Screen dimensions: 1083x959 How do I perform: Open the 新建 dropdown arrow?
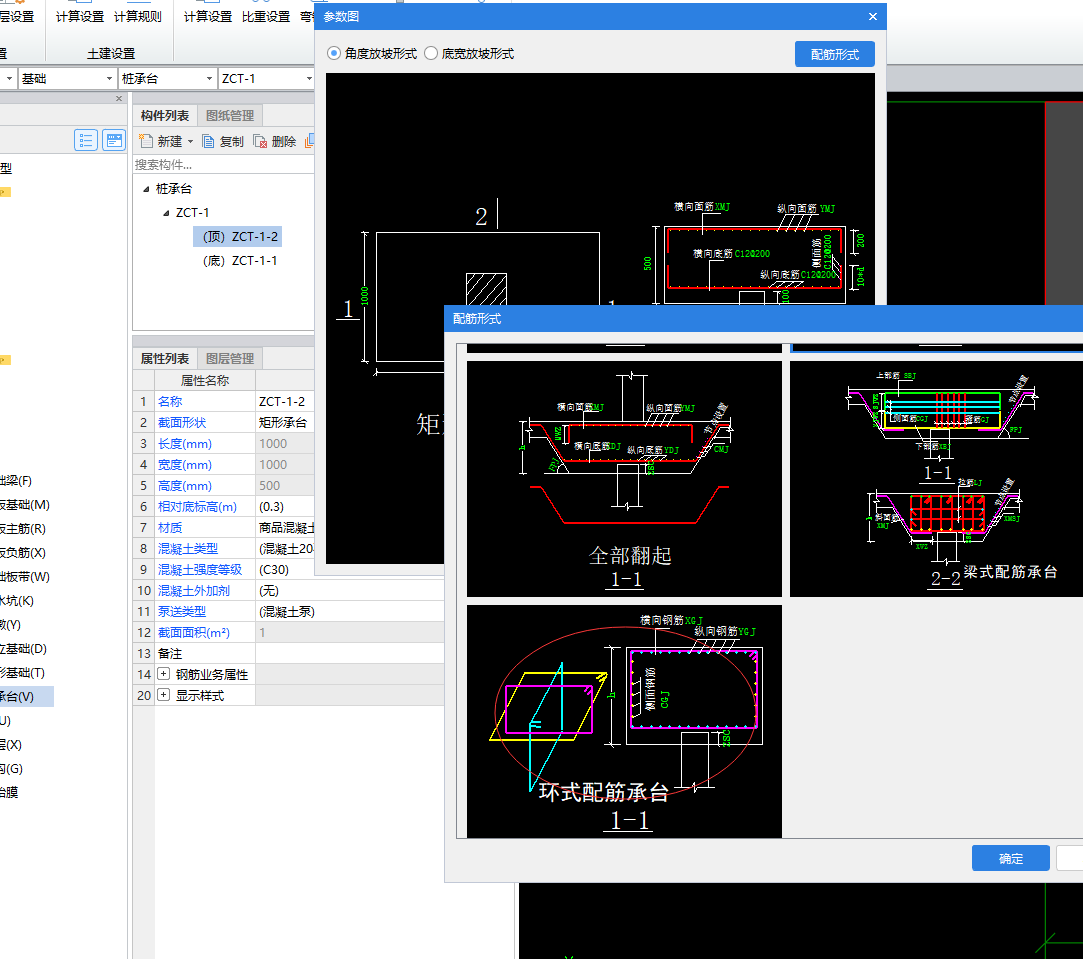click(191, 142)
